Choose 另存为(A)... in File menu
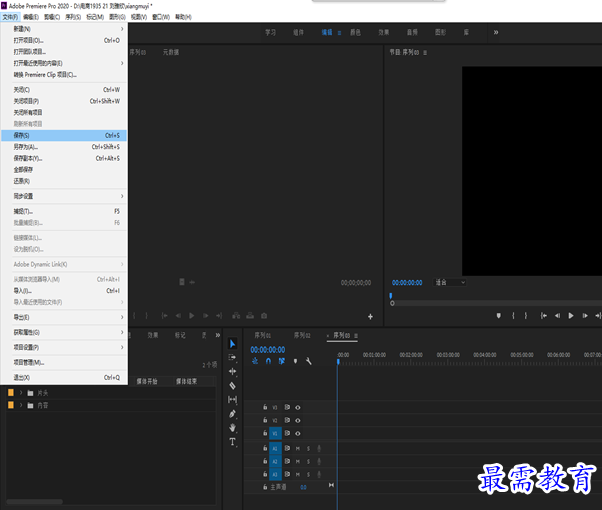Image resolution: width=602 pixels, height=510 pixels. (64, 147)
